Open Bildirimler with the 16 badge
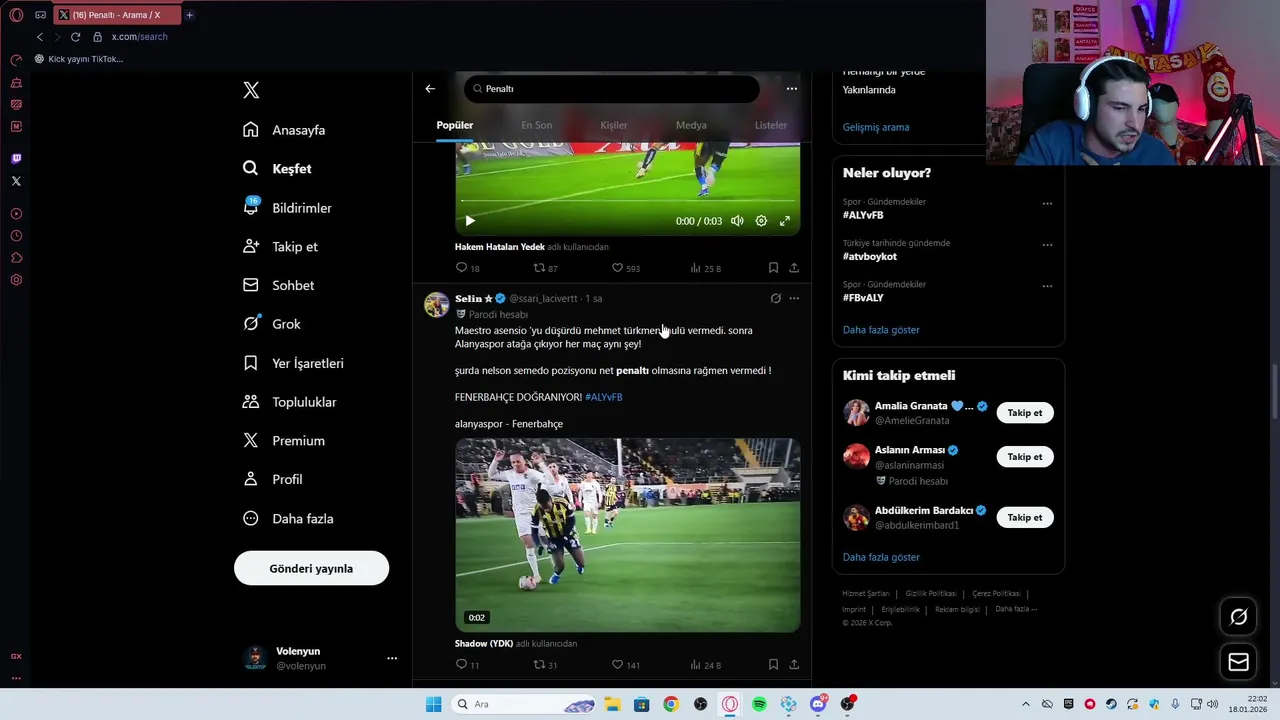This screenshot has height=720, width=1280. pyautogui.click(x=287, y=208)
